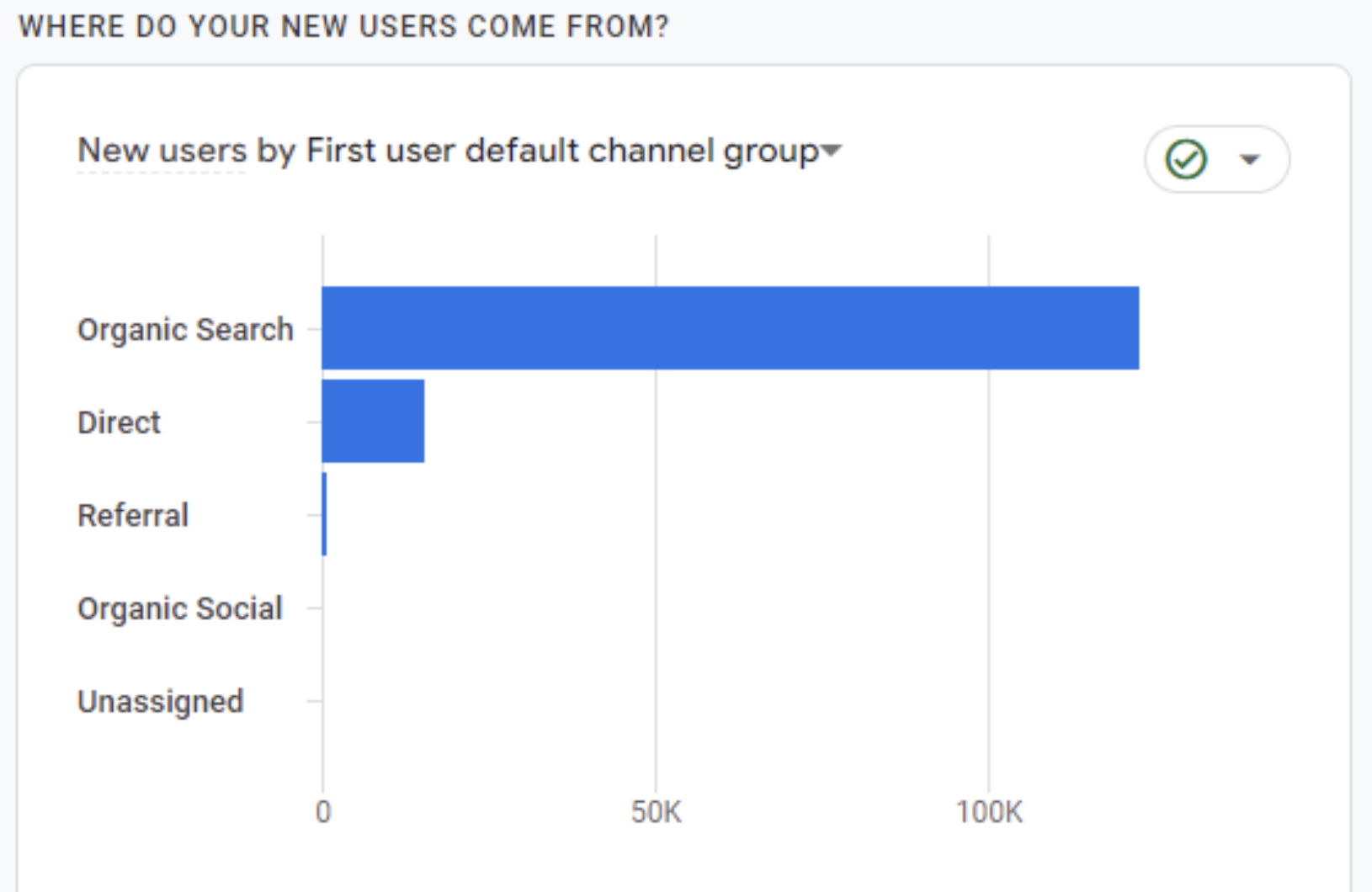1372x892 pixels.
Task: Click the '100K' x-axis label
Action: [989, 812]
